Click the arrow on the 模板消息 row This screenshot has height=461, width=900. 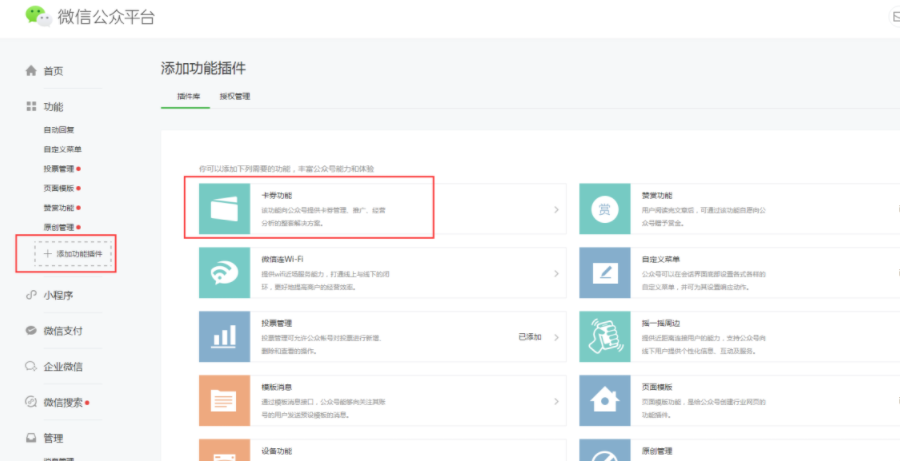556,401
